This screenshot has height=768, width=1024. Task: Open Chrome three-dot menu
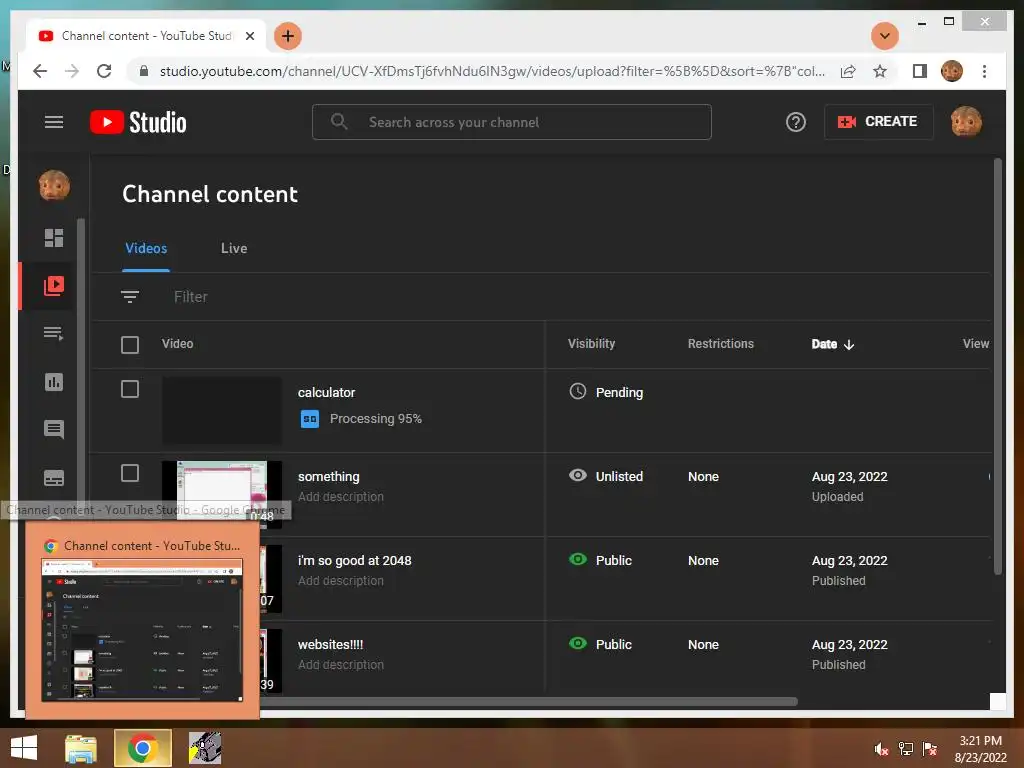[x=984, y=71]
